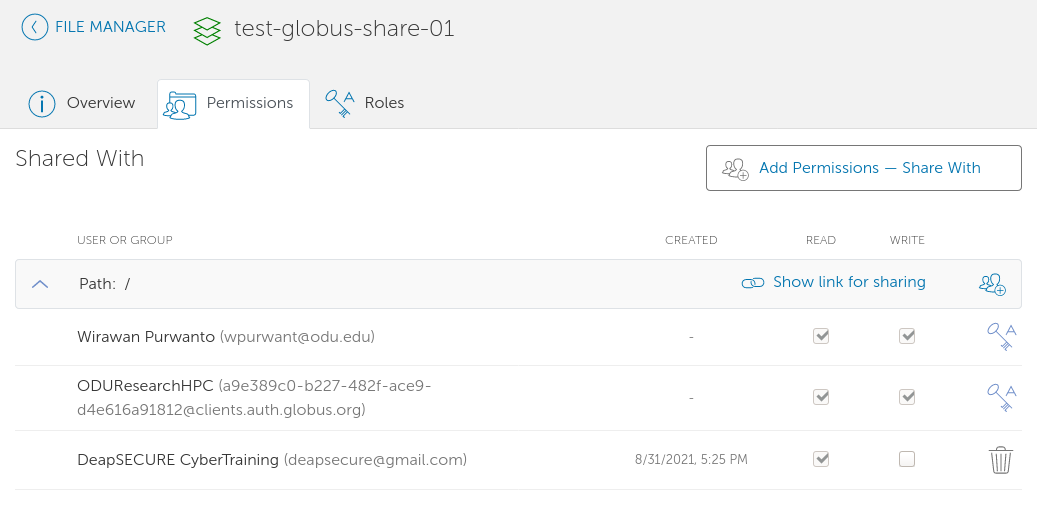Viewport: 1037px width, 515px height.
Task: Open the Overview tab
Action: (82, 104)
